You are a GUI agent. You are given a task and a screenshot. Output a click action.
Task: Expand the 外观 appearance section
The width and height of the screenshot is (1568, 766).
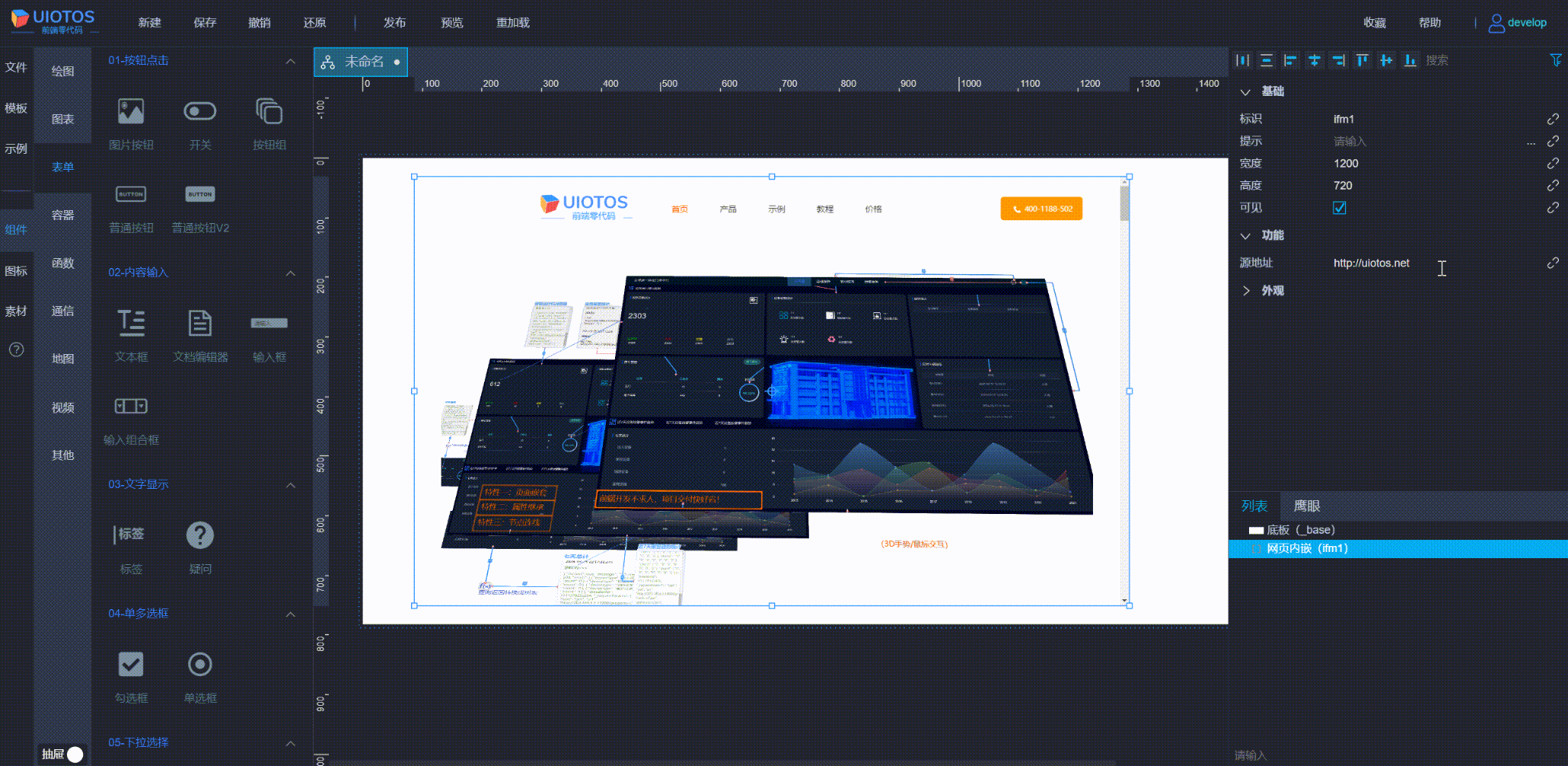(1246, 291)
